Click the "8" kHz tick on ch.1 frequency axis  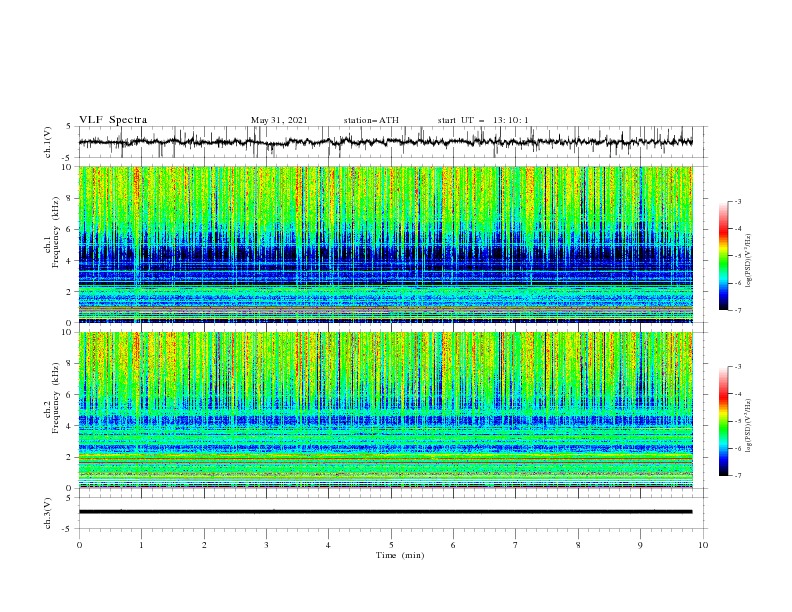[x=70, y=198]
